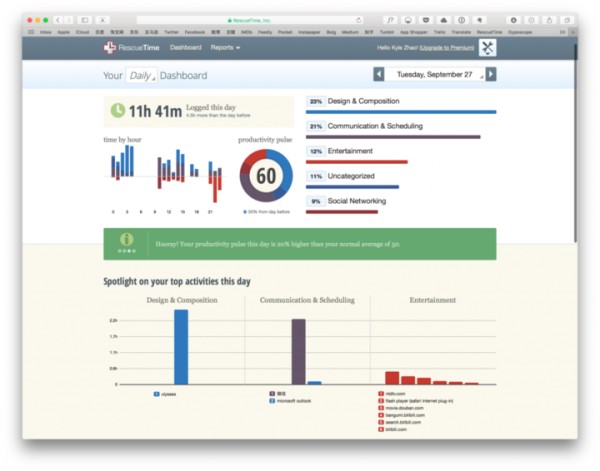Open the Twitter bookmark in favorites bar
600x471 pixels.
(171, 32)
